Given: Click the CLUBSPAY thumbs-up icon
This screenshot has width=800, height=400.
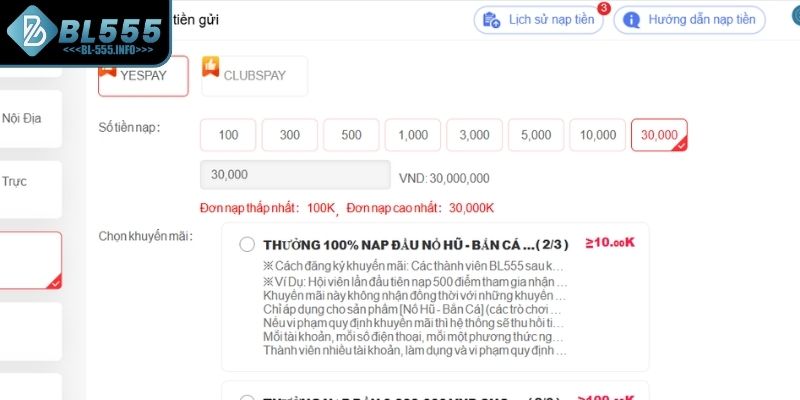Looking at the screenshot, I should click(x=211, y=66).
